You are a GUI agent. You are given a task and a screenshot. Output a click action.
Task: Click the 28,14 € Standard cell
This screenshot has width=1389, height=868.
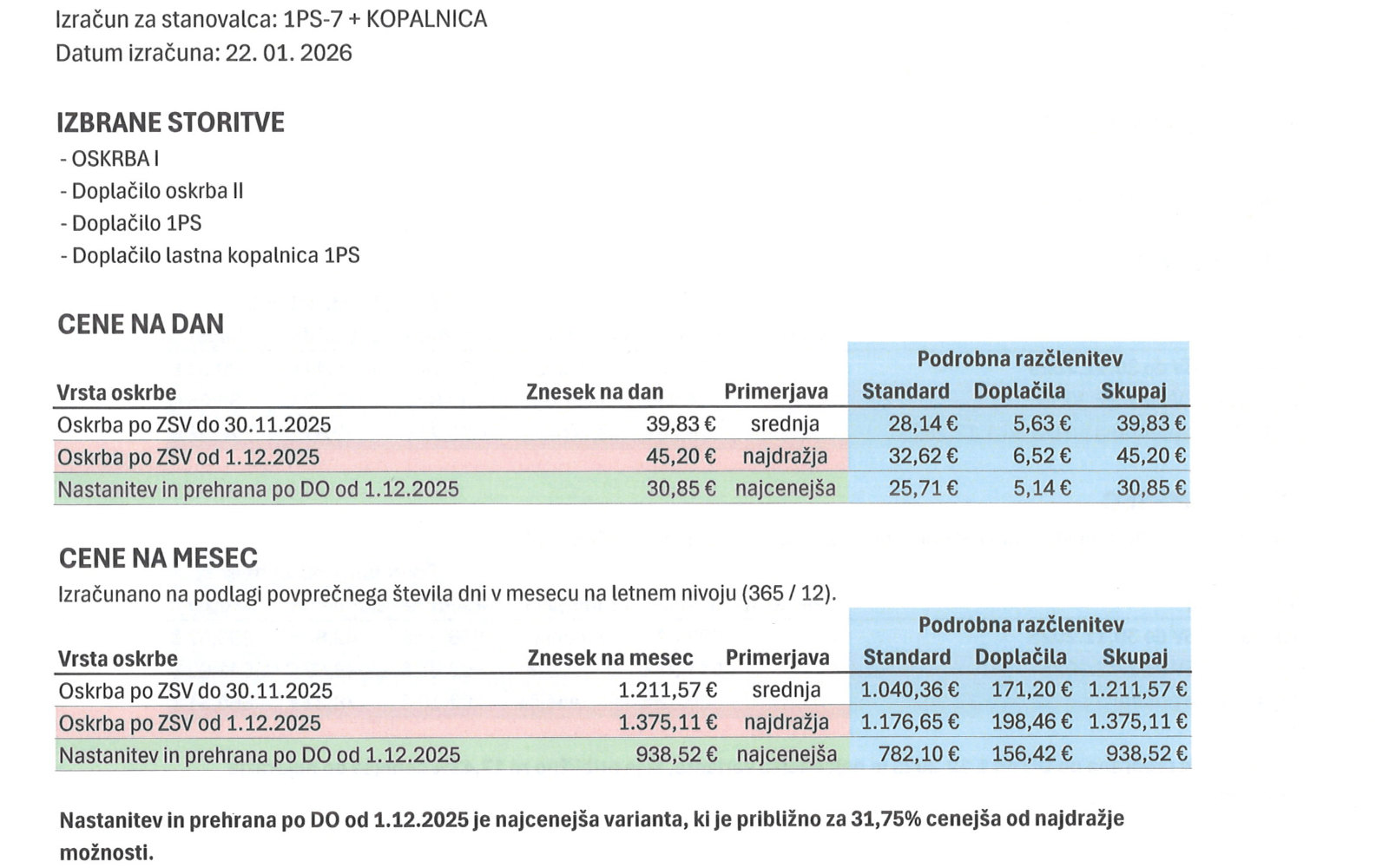click(923, 424)
